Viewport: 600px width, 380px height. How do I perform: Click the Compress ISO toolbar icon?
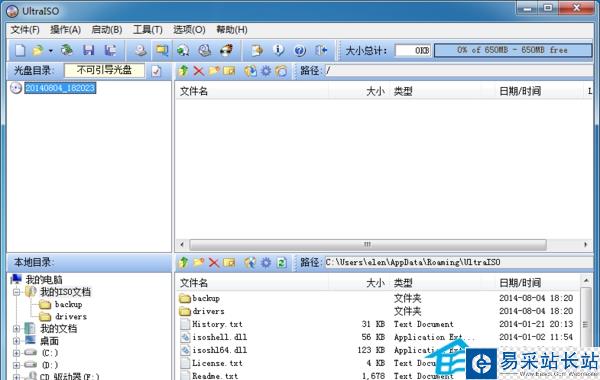pyautogui.click(x=161, y=50)
